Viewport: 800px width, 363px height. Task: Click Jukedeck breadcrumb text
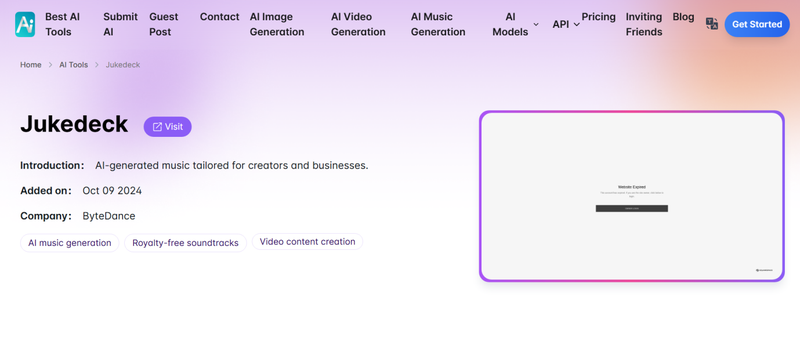(x=123, y=65)
